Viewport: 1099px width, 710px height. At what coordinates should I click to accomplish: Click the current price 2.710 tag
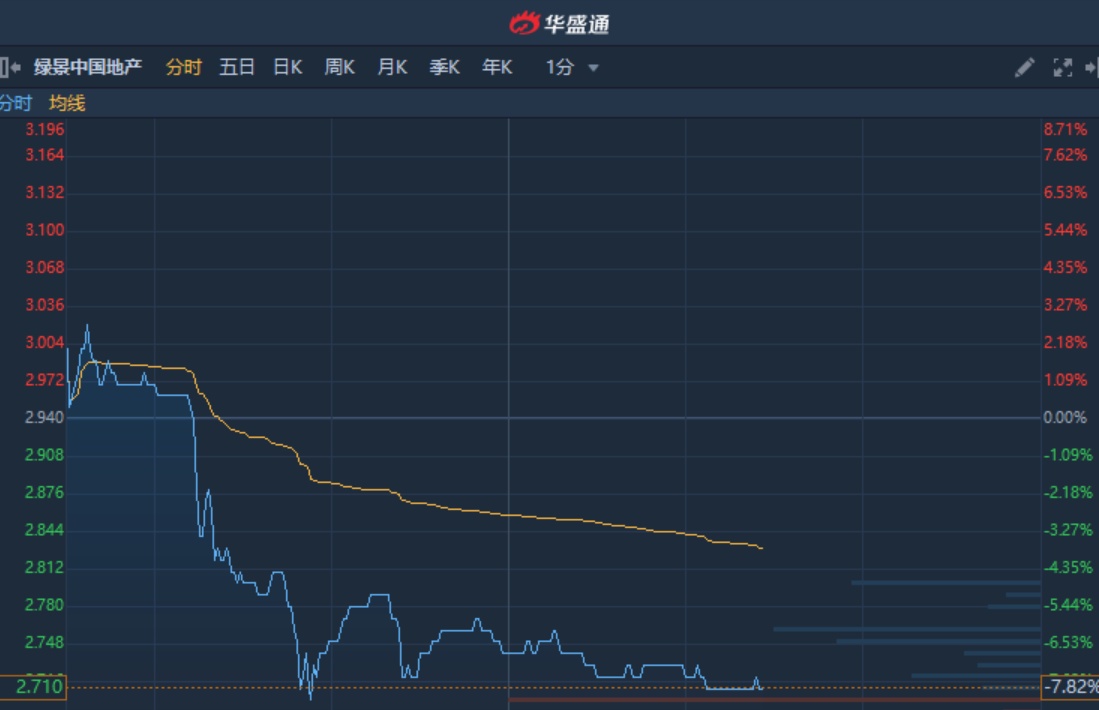[33, 687]
